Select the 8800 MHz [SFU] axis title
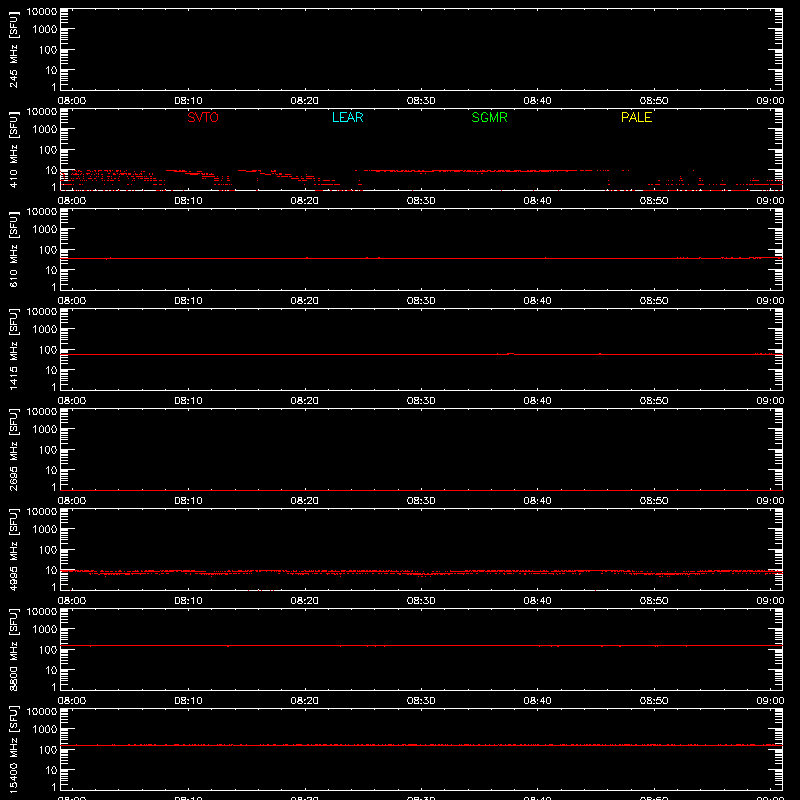 coord(13,649)
